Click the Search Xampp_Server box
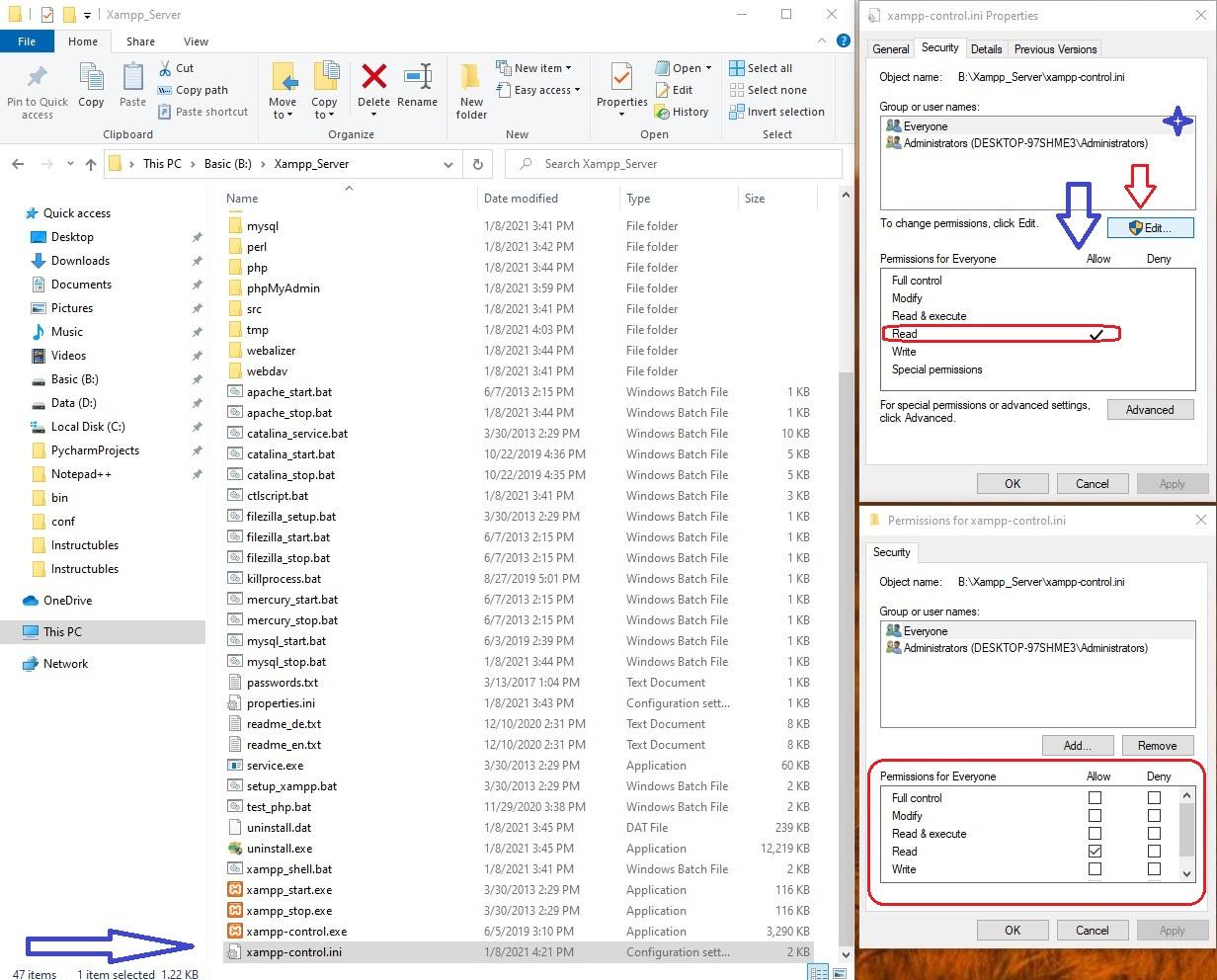Image resolution: width=1217 pixels, height=980 pixels. tap(674, 164)
